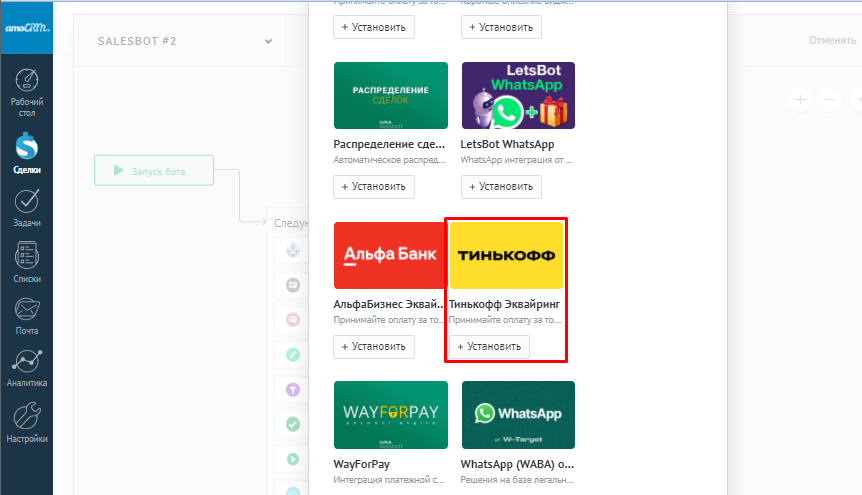Screen dimensions: 862x495
Task: Click the zoom in plus button
Action: tap(800, 100)
